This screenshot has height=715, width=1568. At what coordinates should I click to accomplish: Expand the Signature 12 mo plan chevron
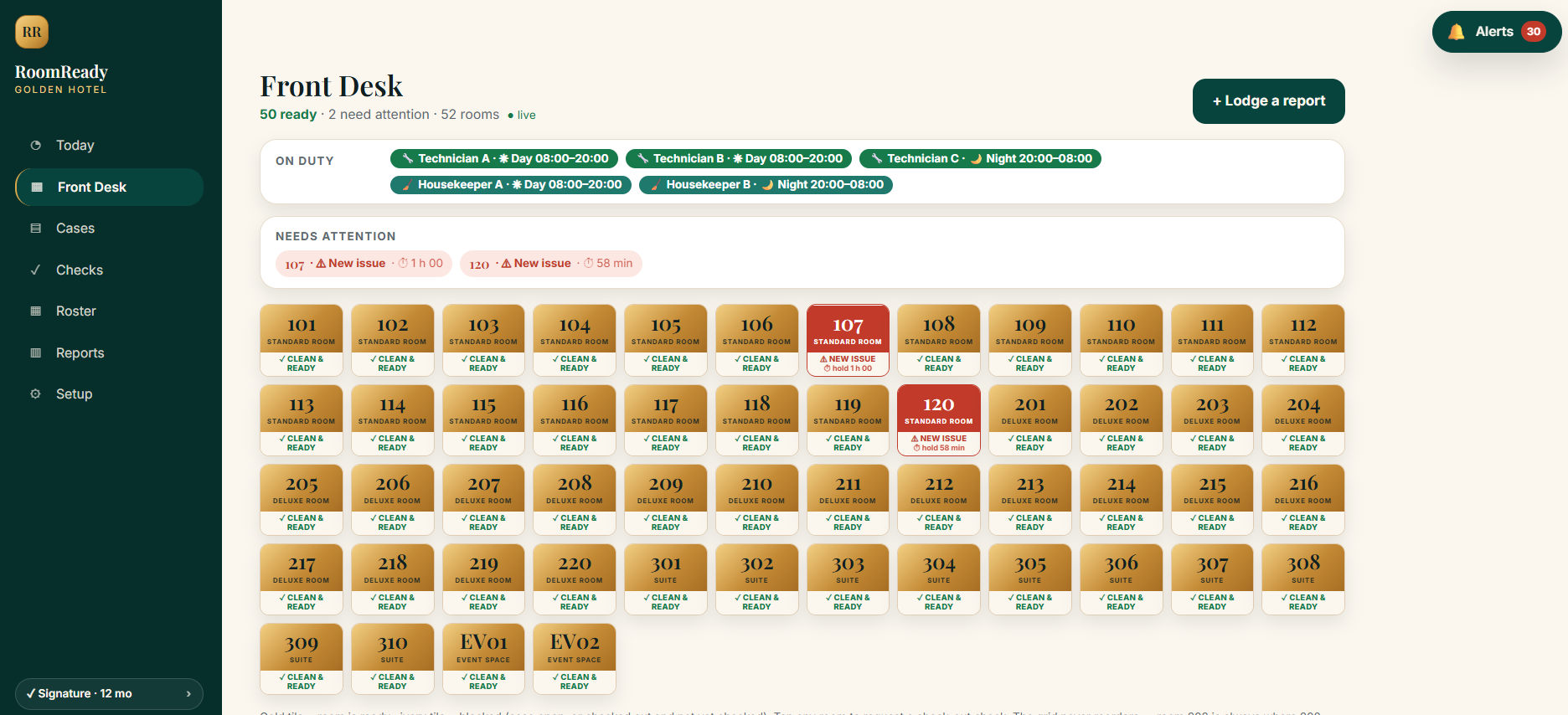click(188, 693)
